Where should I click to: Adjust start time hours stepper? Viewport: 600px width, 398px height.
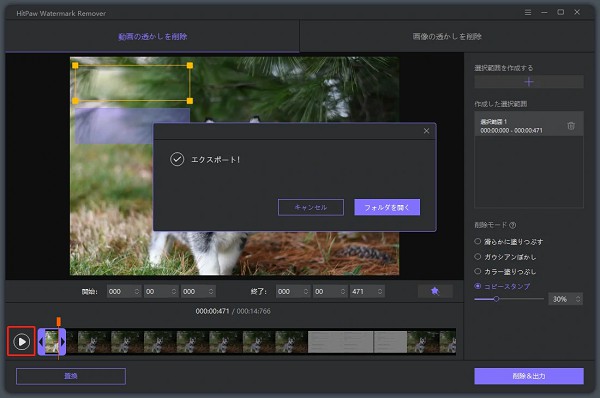pyautogui.click(x=137, y=292)
